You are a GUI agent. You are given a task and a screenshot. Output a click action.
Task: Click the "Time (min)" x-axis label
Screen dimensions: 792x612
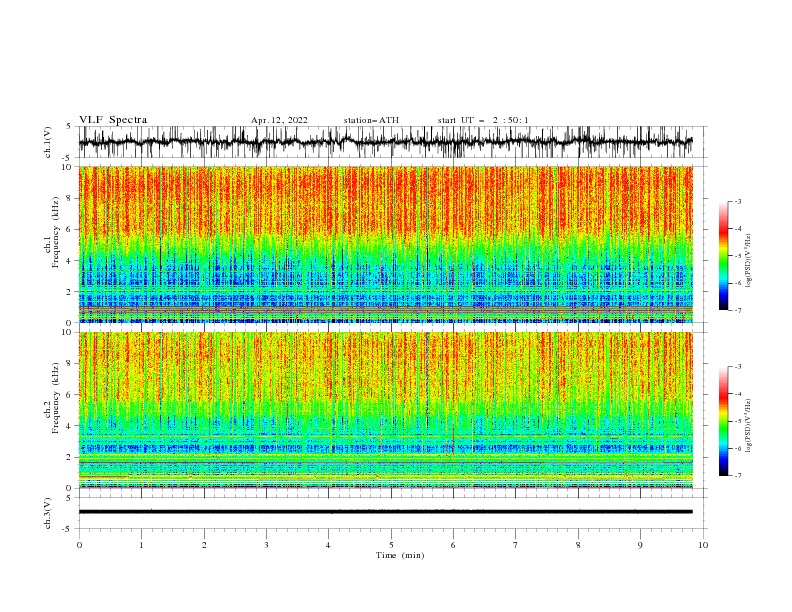tap(400, 555)
